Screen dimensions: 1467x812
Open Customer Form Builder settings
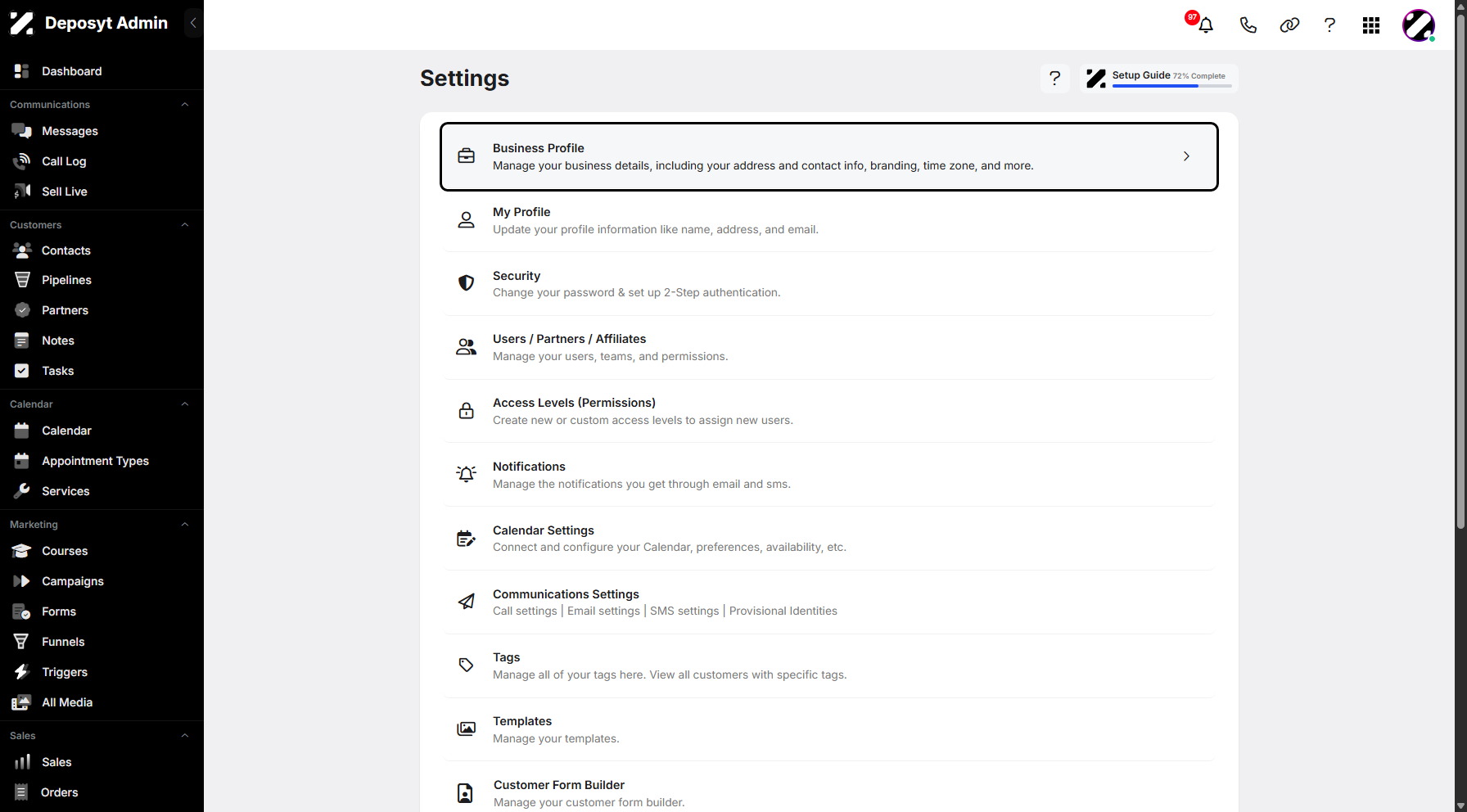click(x=829, y=792)
